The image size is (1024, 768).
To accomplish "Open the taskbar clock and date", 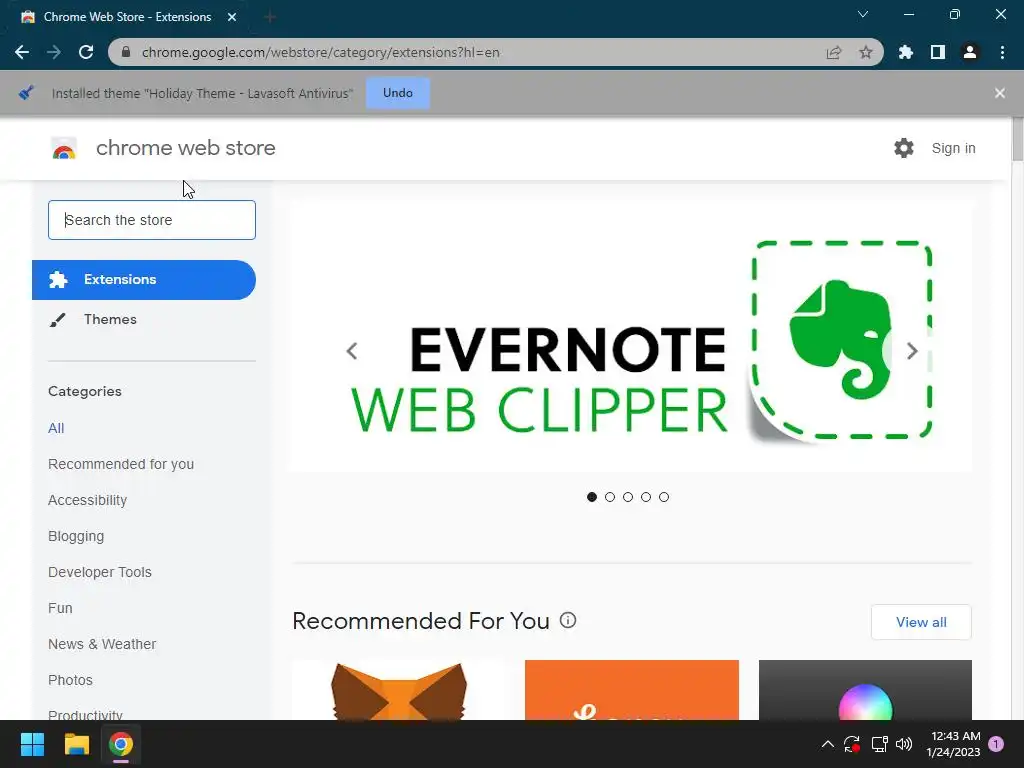I will click(x=953, y=744).
